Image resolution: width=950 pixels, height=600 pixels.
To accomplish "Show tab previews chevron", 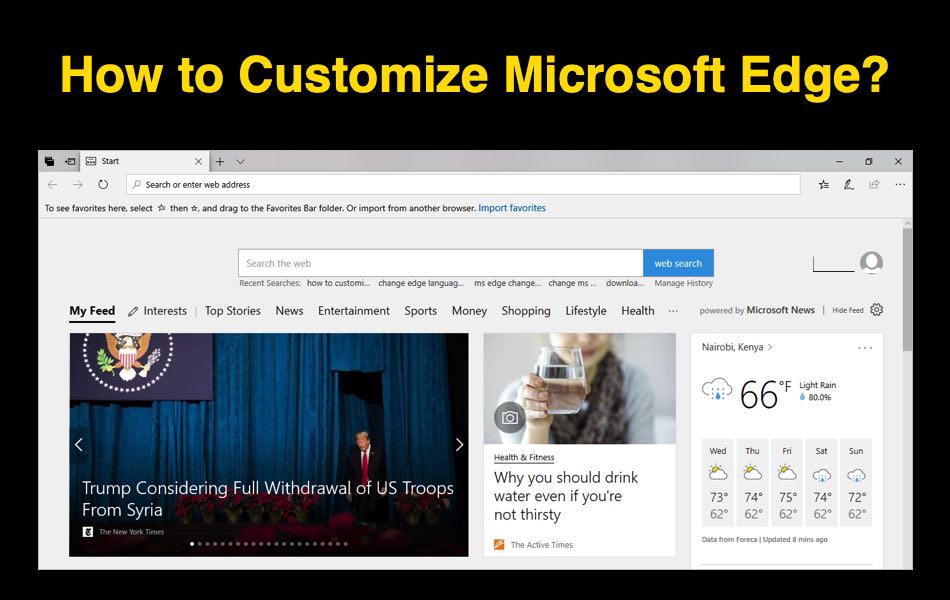I will coord(241,162).
